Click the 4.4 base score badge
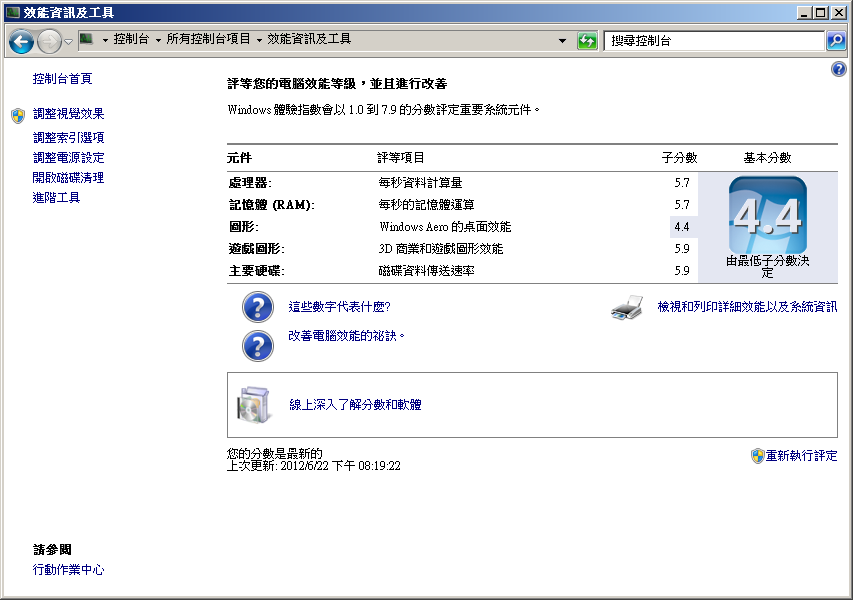This screenshot has height=600, width=853. point(768,215)
